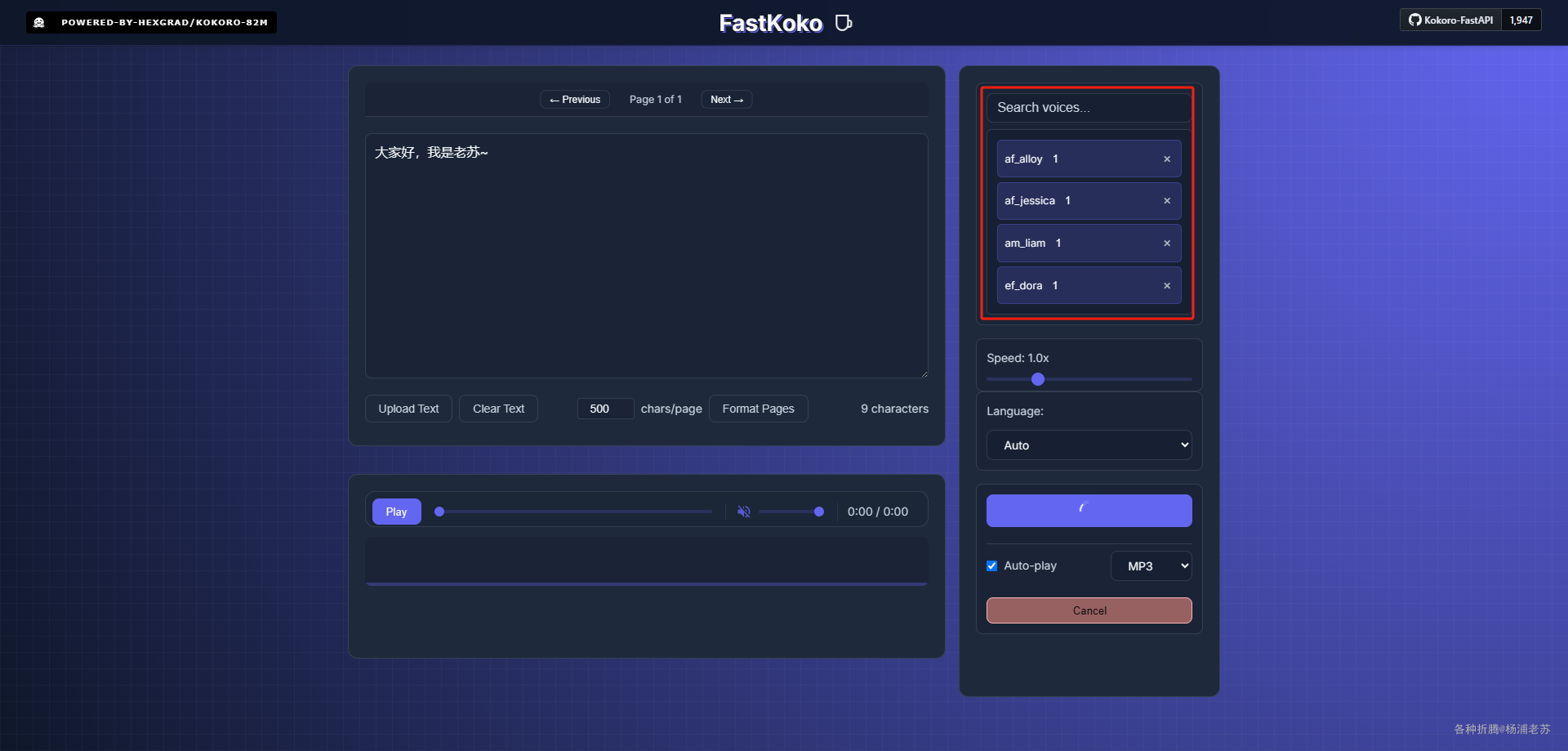Click the loading generate speech button
Screen dimensions: 1568x751
pos(1089,511)
